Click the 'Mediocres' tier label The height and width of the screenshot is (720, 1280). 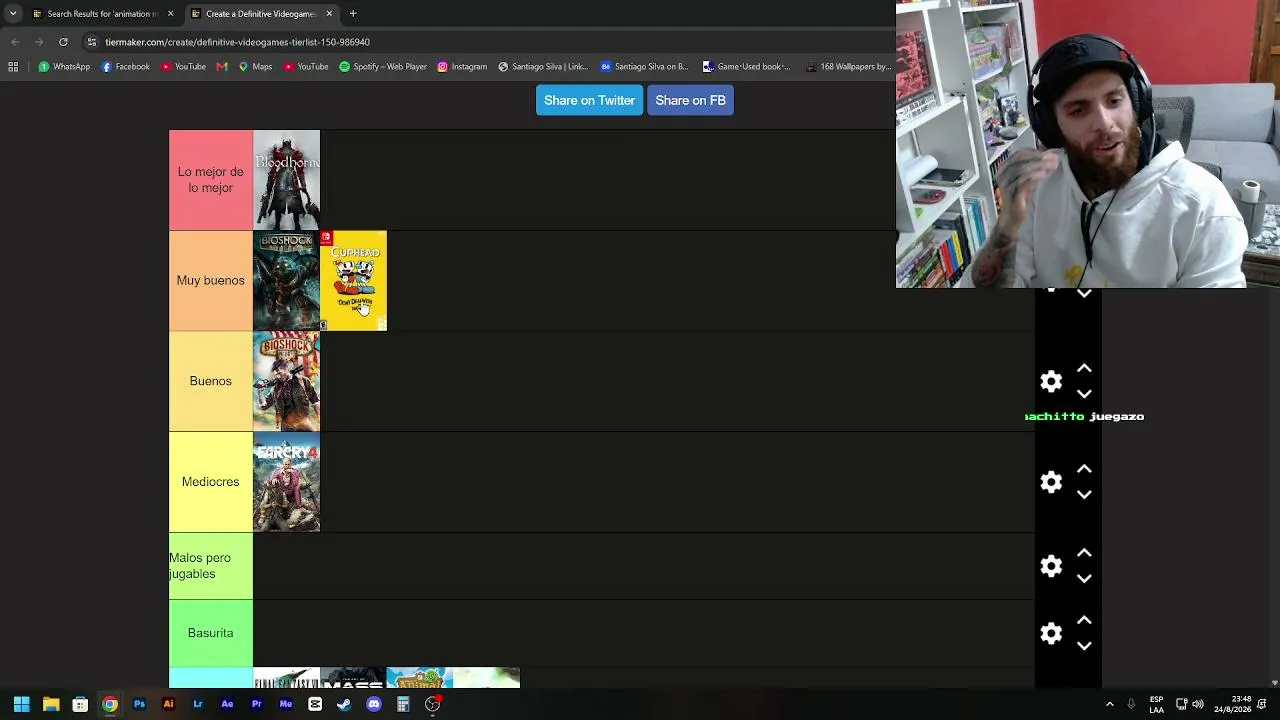(x=211, y=482)
